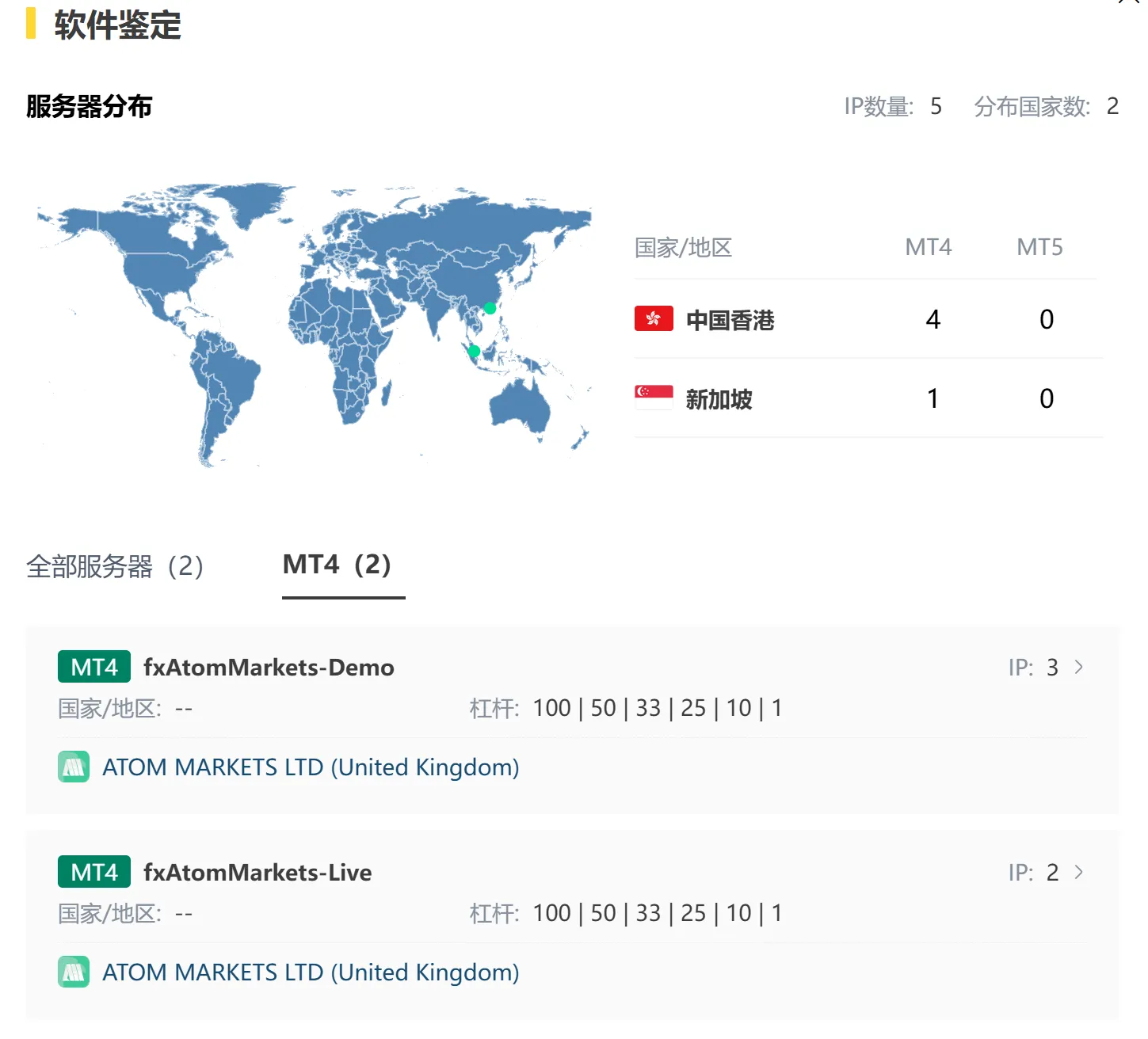Image resolution: width=1148 pixels, height=1039 pixels.
Task: Switch to the 全部服务器 (2) tab
Action: coord(116,566)
